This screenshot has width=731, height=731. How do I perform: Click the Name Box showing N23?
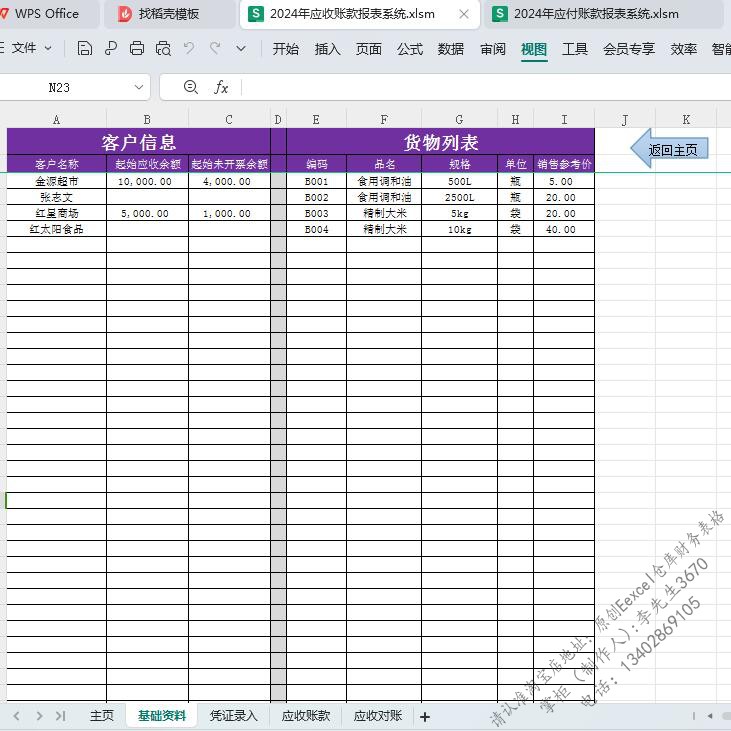pyautogui.click(x=59, y=87)
